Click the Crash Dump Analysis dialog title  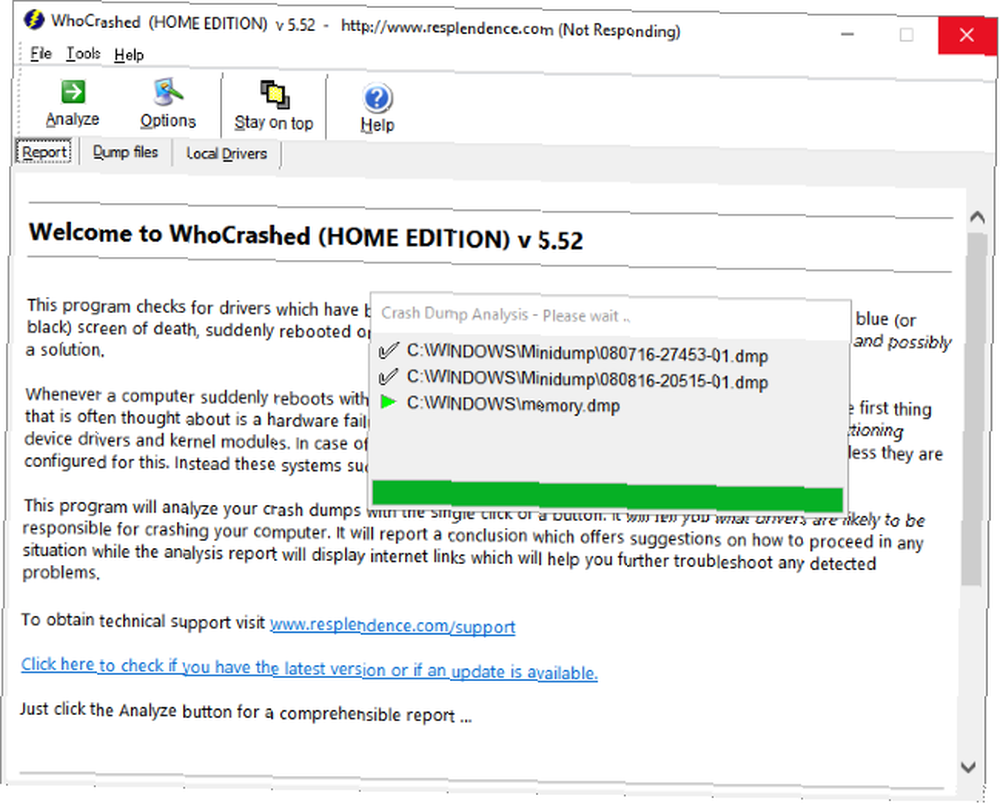click(505, 315)
